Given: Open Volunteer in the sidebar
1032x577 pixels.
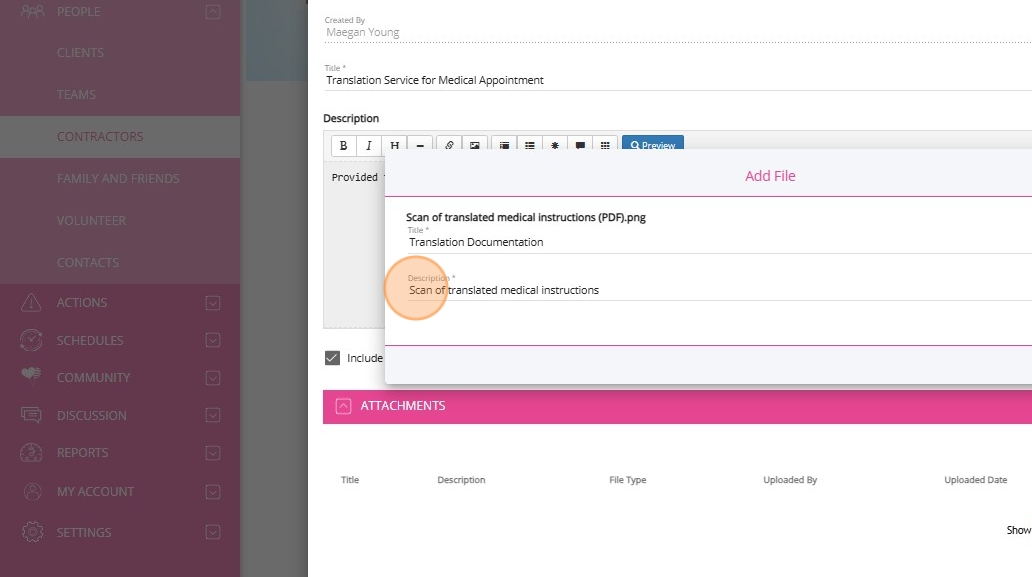Looking at the screenshot, I should coord(91,221).
